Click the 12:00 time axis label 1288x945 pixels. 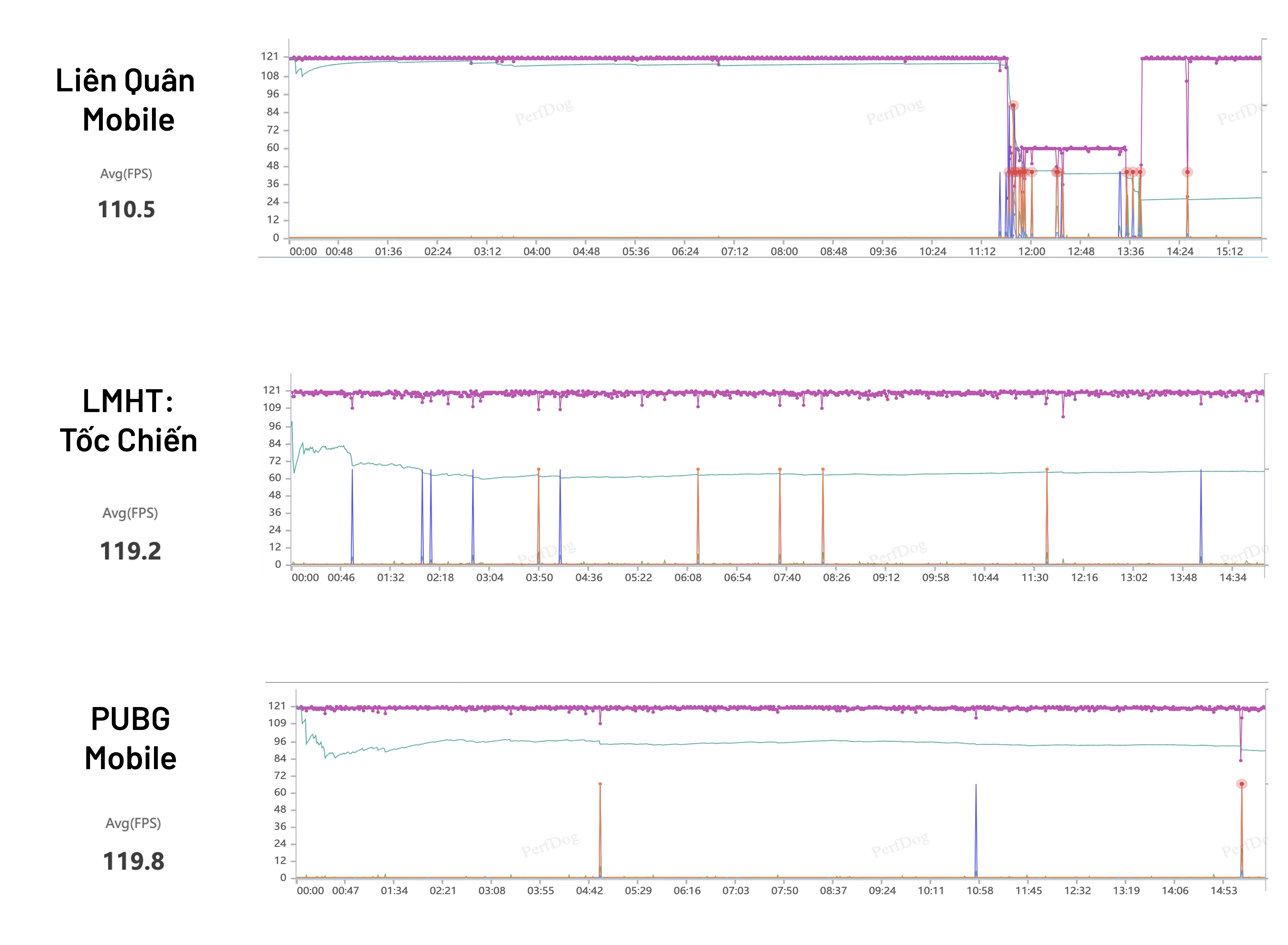pyautogui.click(x=1031, y=252)
